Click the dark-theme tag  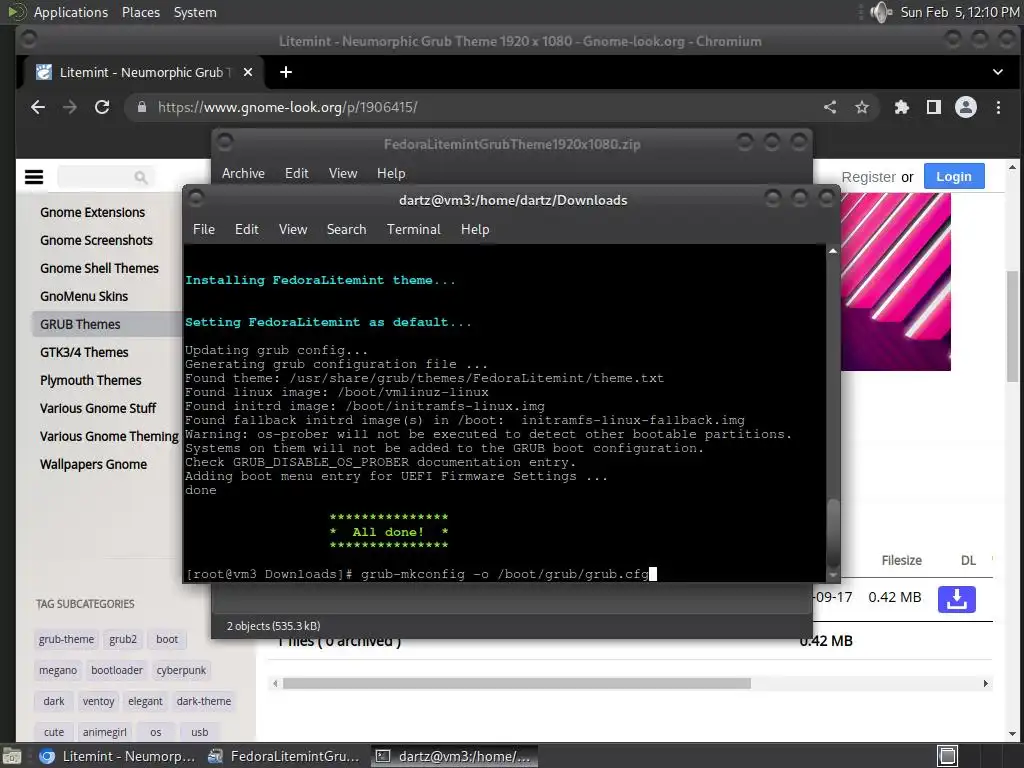204,701
